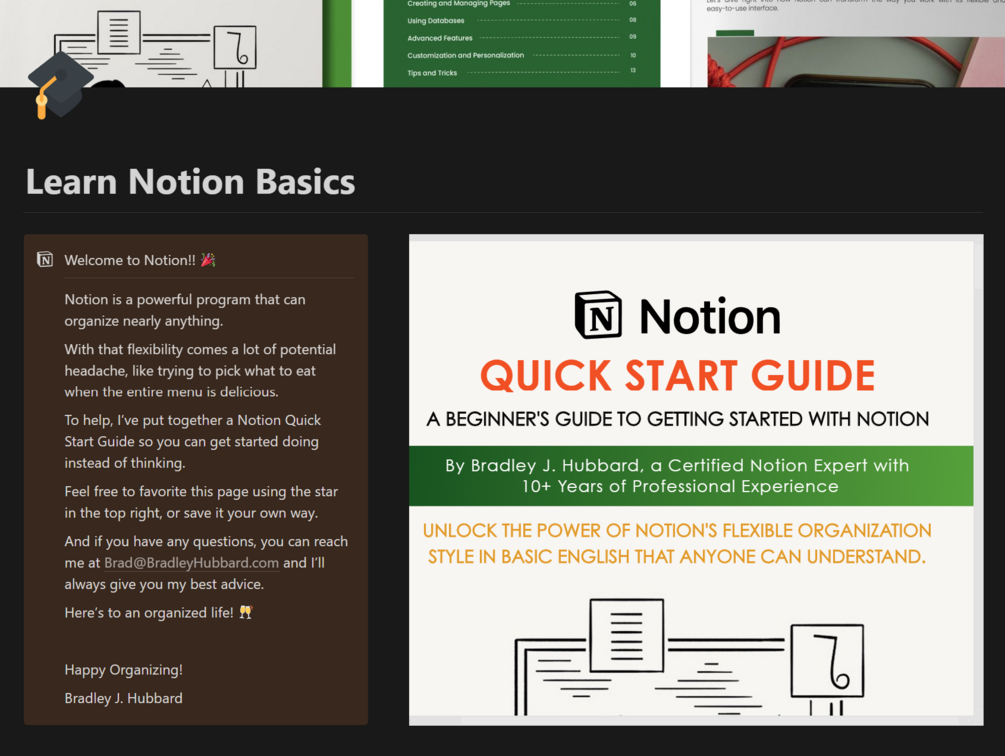Click the "Feel free to favorite this page" paragraph

(201, 502)
